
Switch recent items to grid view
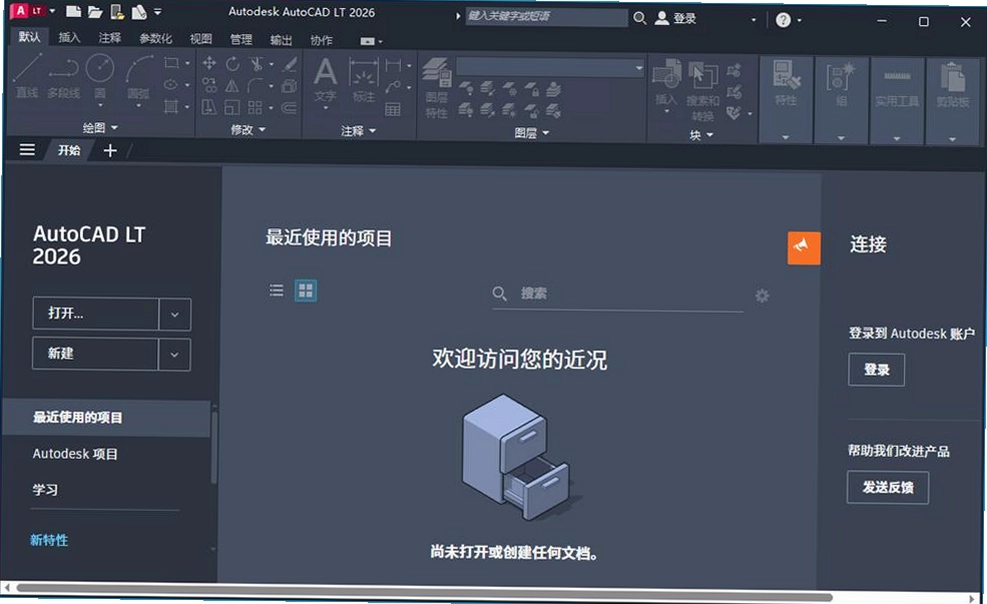pyautogui.click(x=306, y=290)
